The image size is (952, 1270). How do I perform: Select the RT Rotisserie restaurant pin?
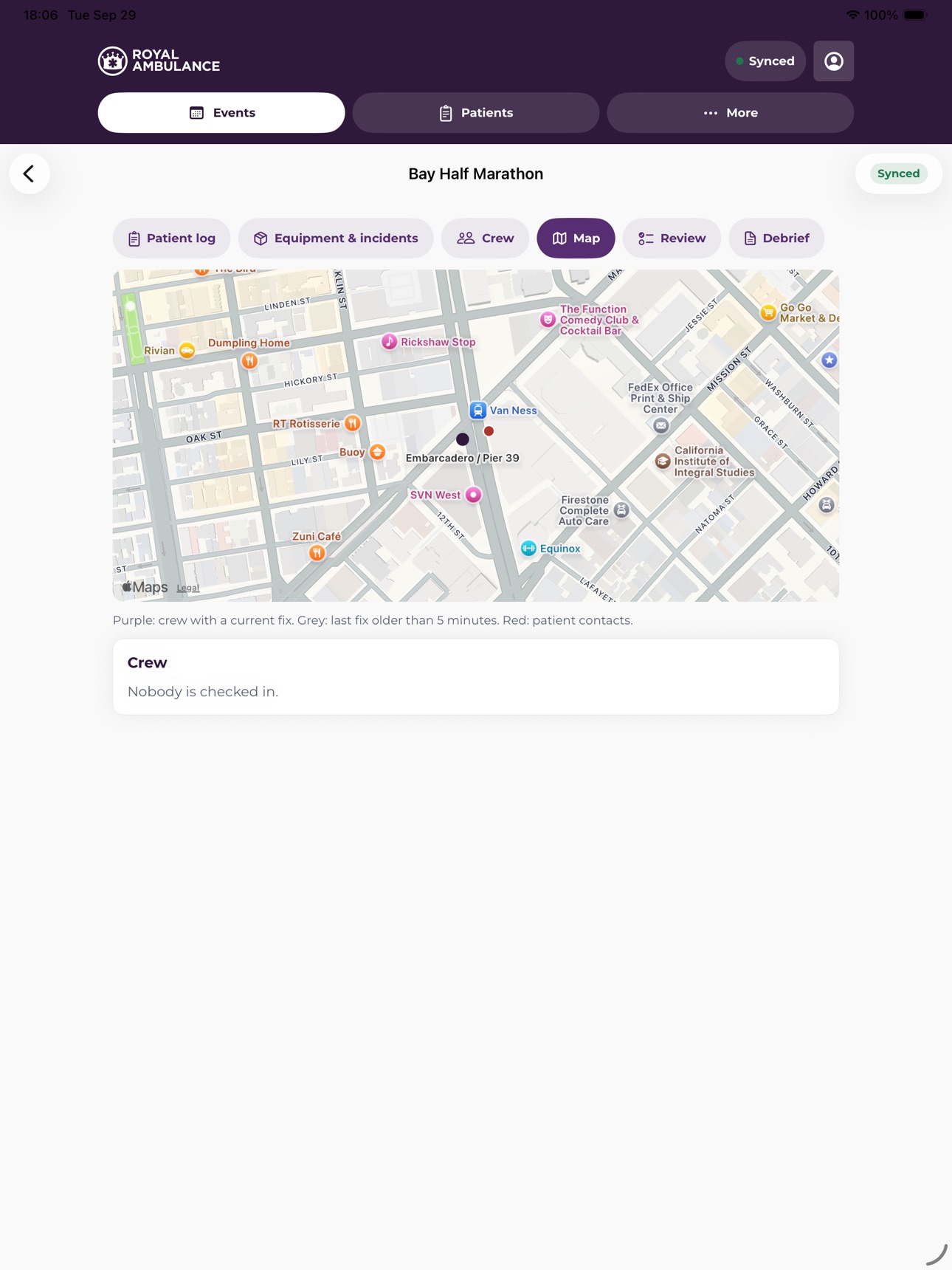click(x=353, y=423)
